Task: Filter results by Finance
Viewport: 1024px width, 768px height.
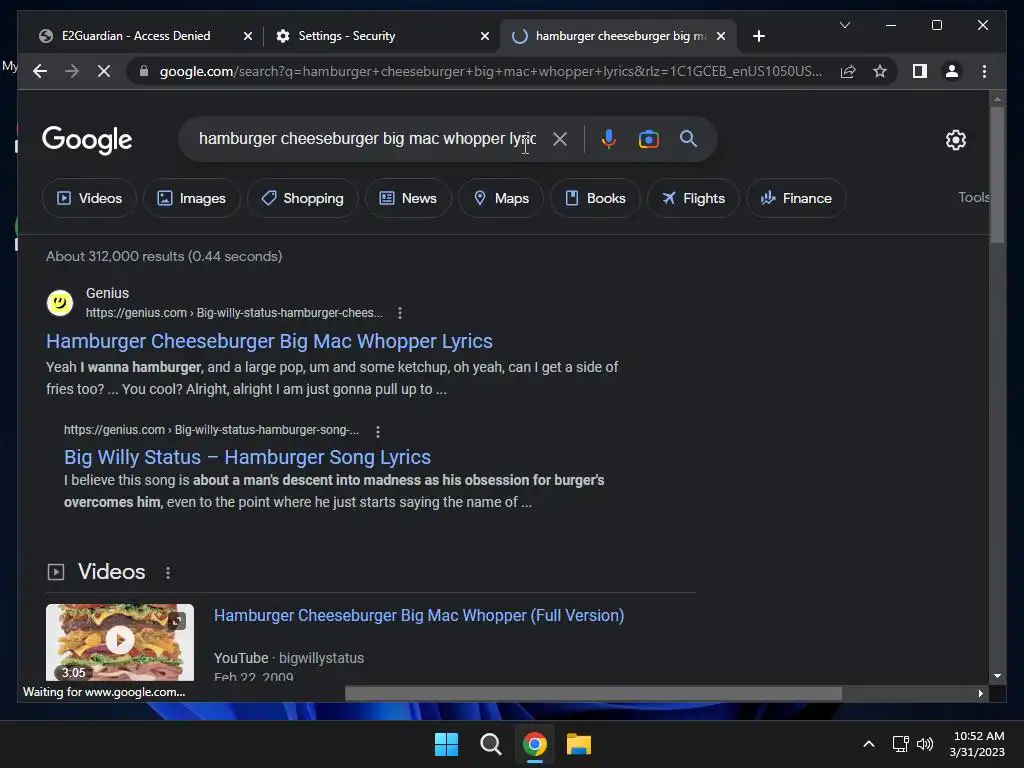Action: coord(796,198)
